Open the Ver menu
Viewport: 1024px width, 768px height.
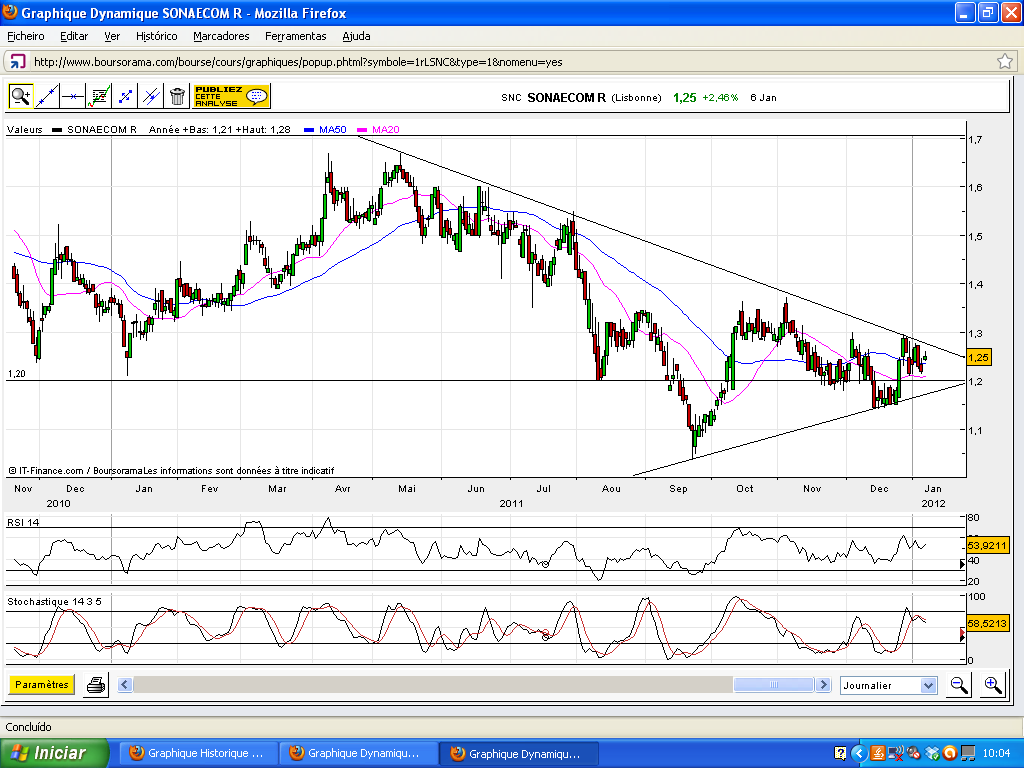click(x=112, y=36)
